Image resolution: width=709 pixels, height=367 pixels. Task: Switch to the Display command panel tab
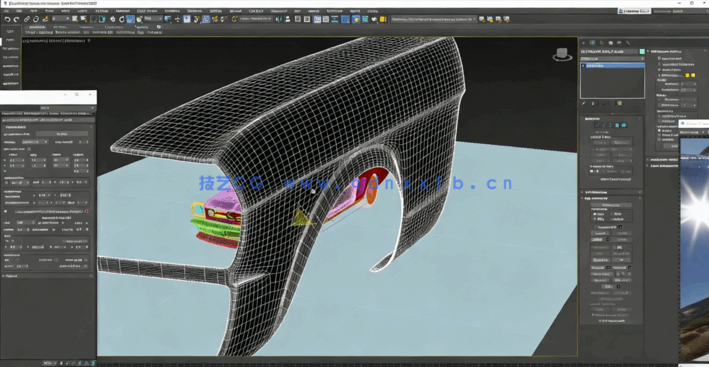tap(619, 43)
